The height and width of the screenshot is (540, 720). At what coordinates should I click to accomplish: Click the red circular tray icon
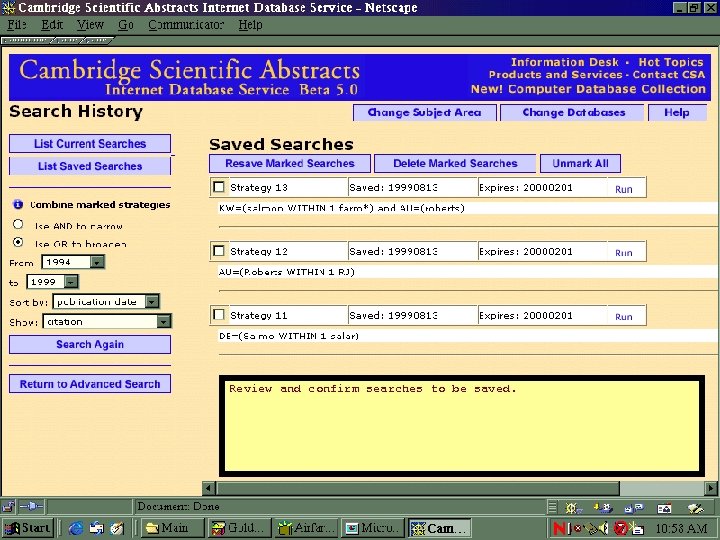coord(620,529)
